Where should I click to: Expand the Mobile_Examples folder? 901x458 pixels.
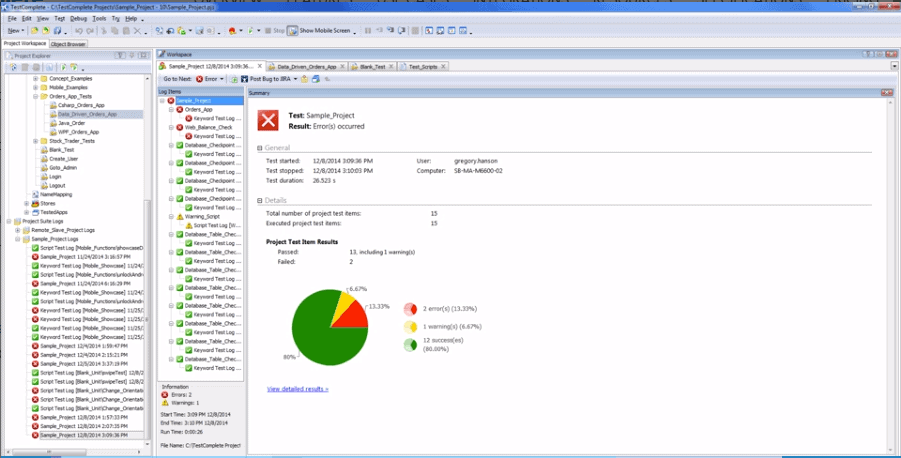36,87
